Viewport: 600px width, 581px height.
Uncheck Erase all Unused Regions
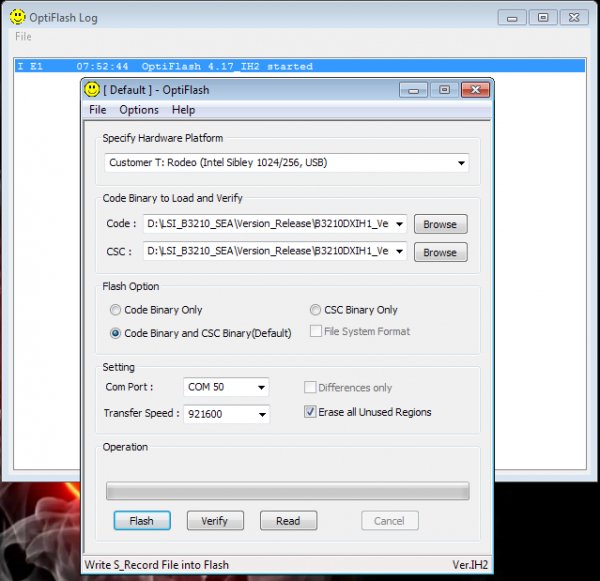point(310,412)
